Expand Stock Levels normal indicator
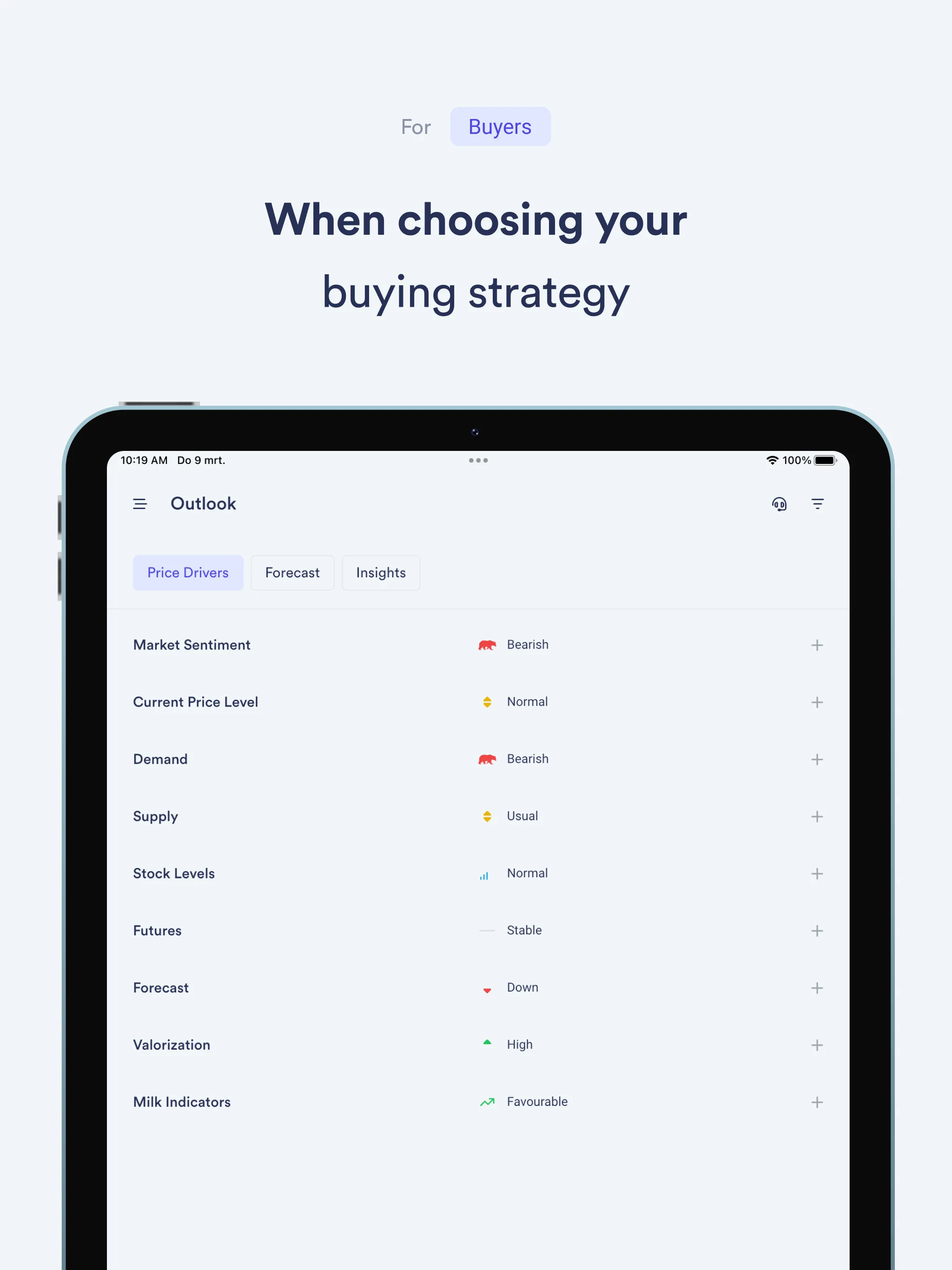Viewport: 952px width, 1270px height. 817,873
